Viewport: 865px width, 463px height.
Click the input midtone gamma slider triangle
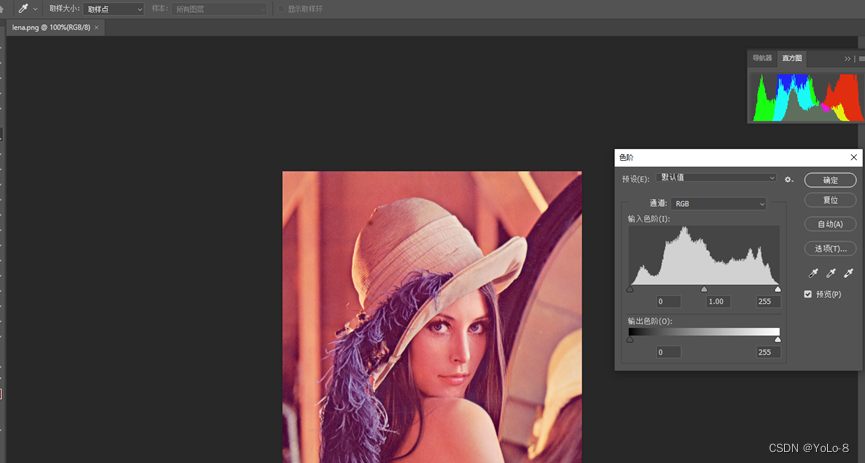[x=704, y=289]
